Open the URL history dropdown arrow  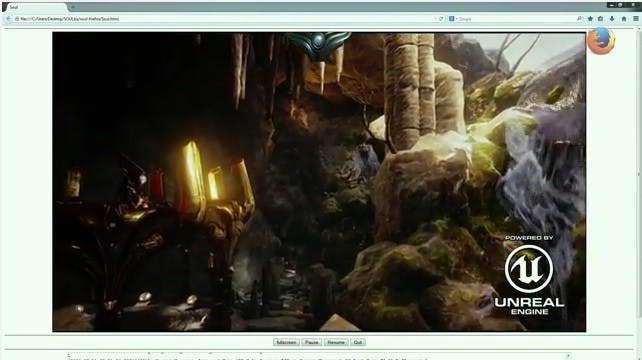pyautogui.click(x=435, y=19)
